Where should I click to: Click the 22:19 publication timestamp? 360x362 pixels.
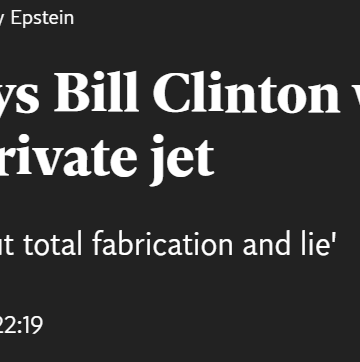coord(21,325)
